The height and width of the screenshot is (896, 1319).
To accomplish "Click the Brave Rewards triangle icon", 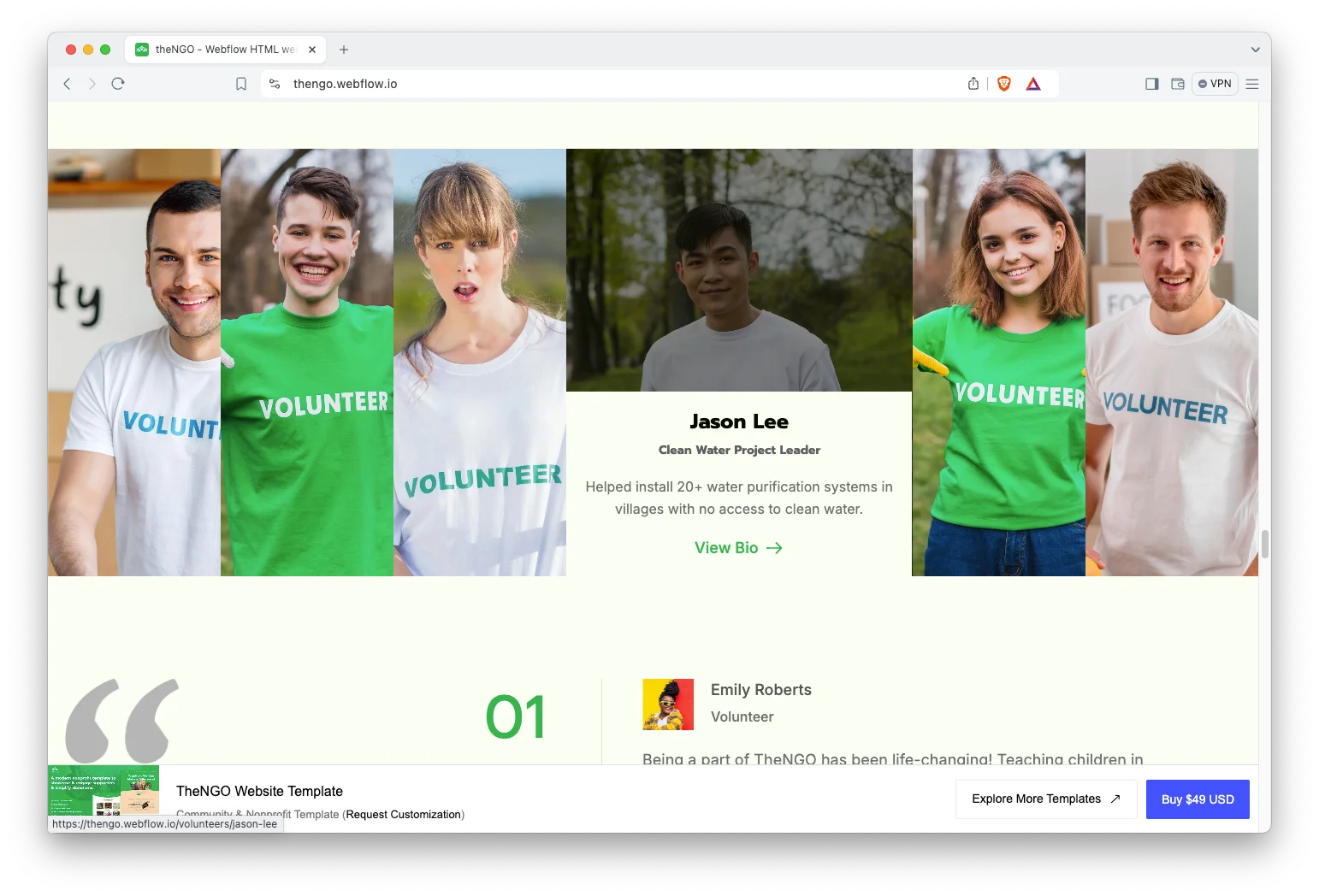I will click(1033, 84).
